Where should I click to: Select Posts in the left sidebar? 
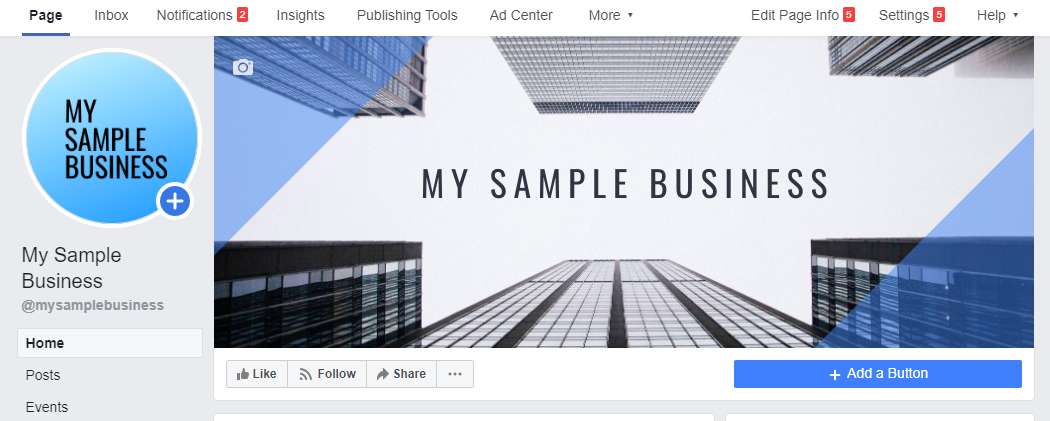43,375
